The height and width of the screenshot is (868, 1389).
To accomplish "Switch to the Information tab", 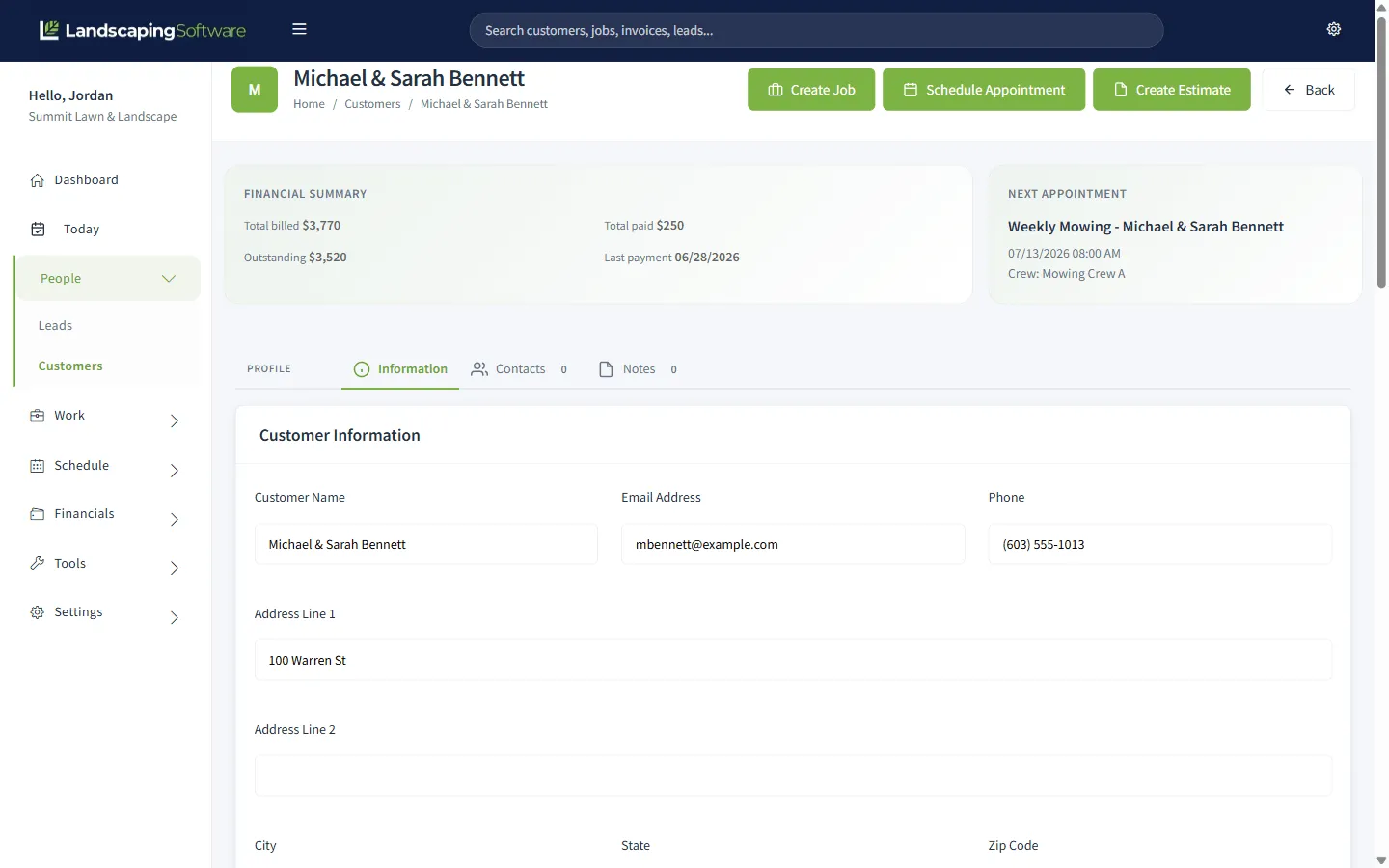I will click(400, 369).
